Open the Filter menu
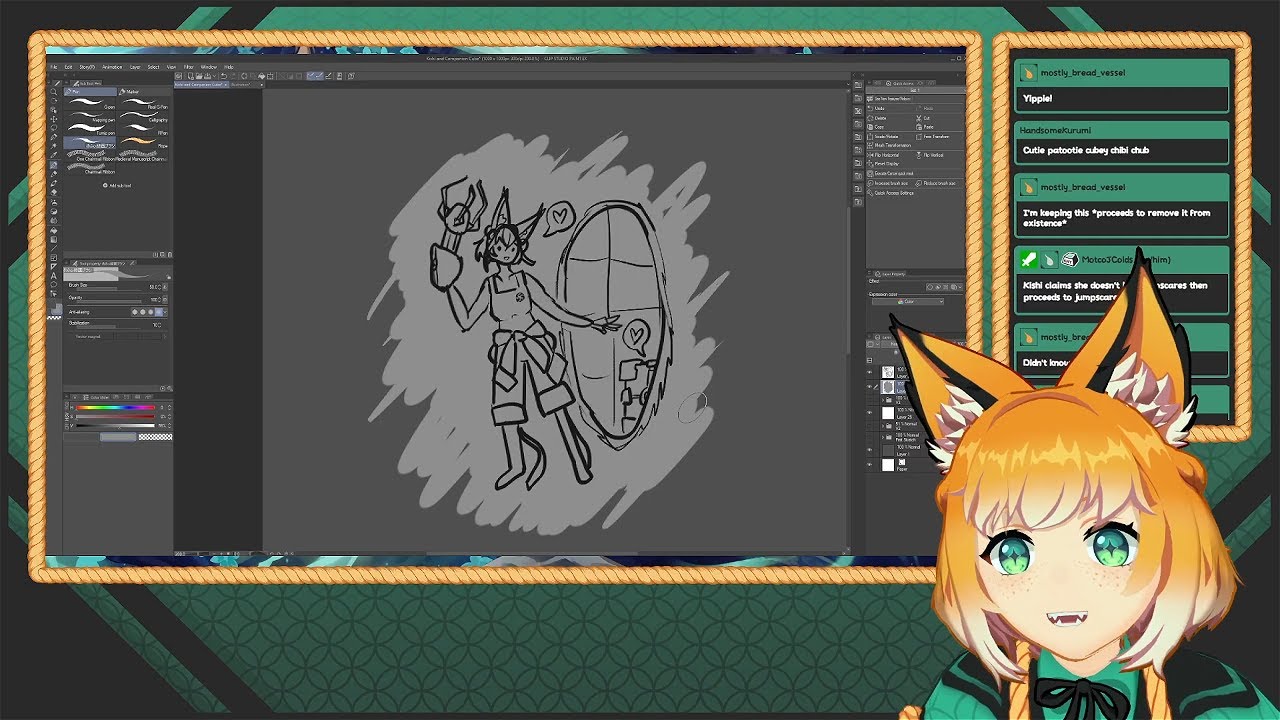 188,67
